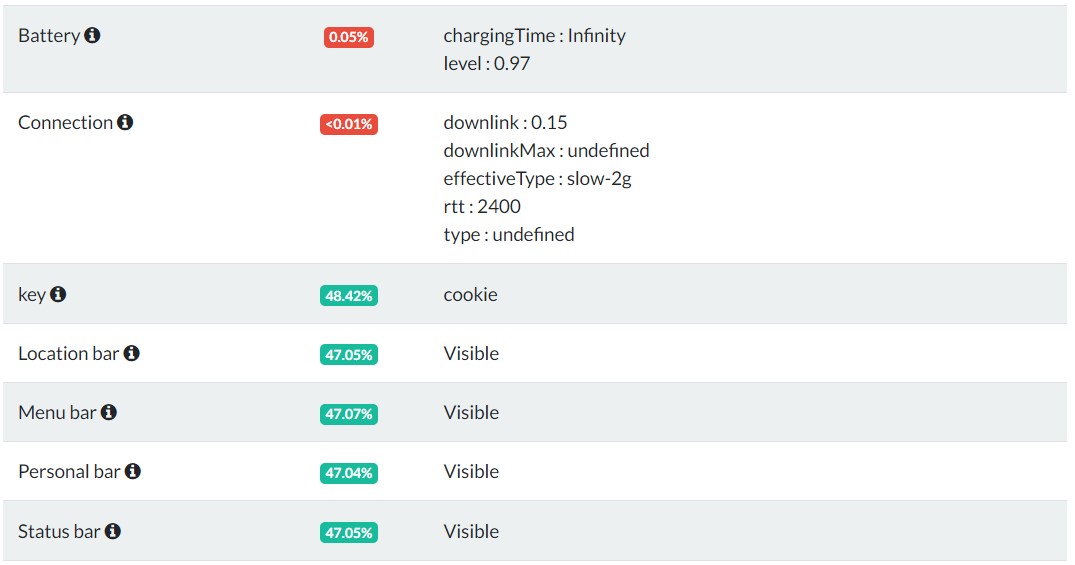This screenshot has height=565, width=1075.
Task: Click the Status bar info icon
Action: [113, 532]
